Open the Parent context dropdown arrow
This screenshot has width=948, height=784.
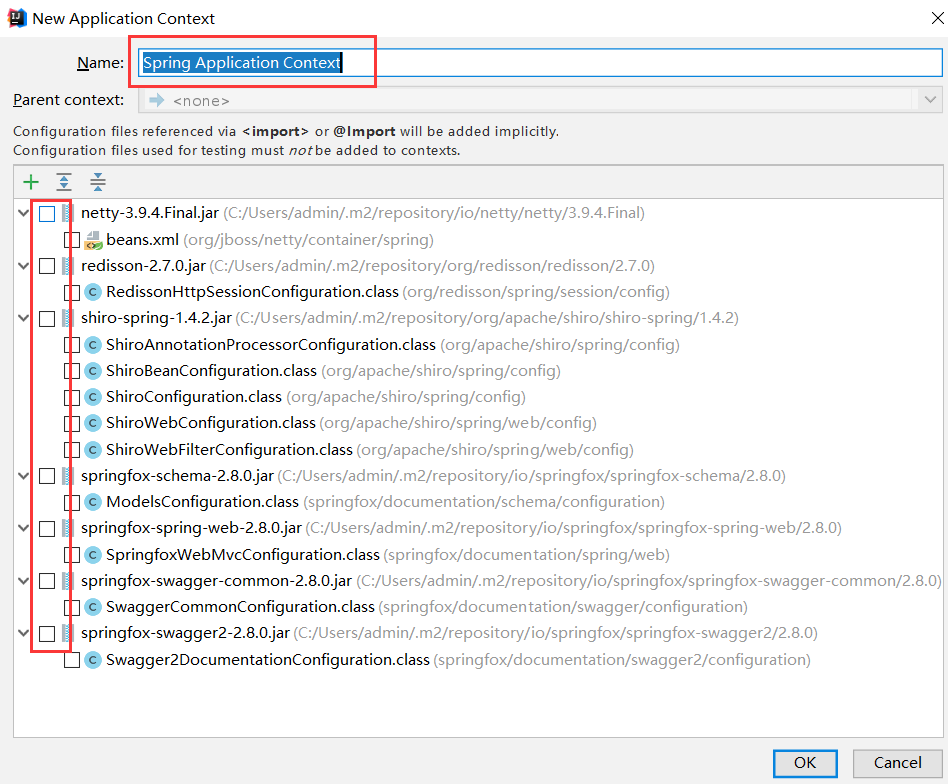(x=930, y=100)
